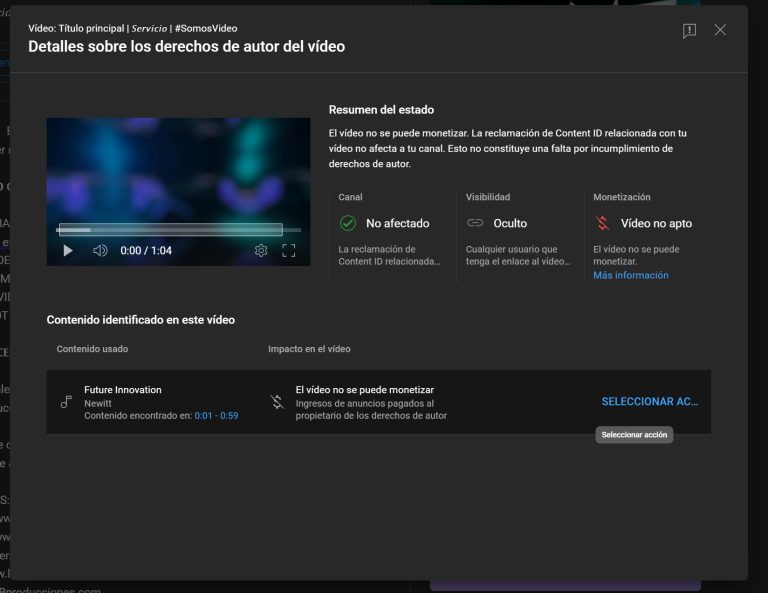Click the 'Impacto en el vídeo' column header
The height and width of the screenshot is (593, 768).
tap(309, 349)
